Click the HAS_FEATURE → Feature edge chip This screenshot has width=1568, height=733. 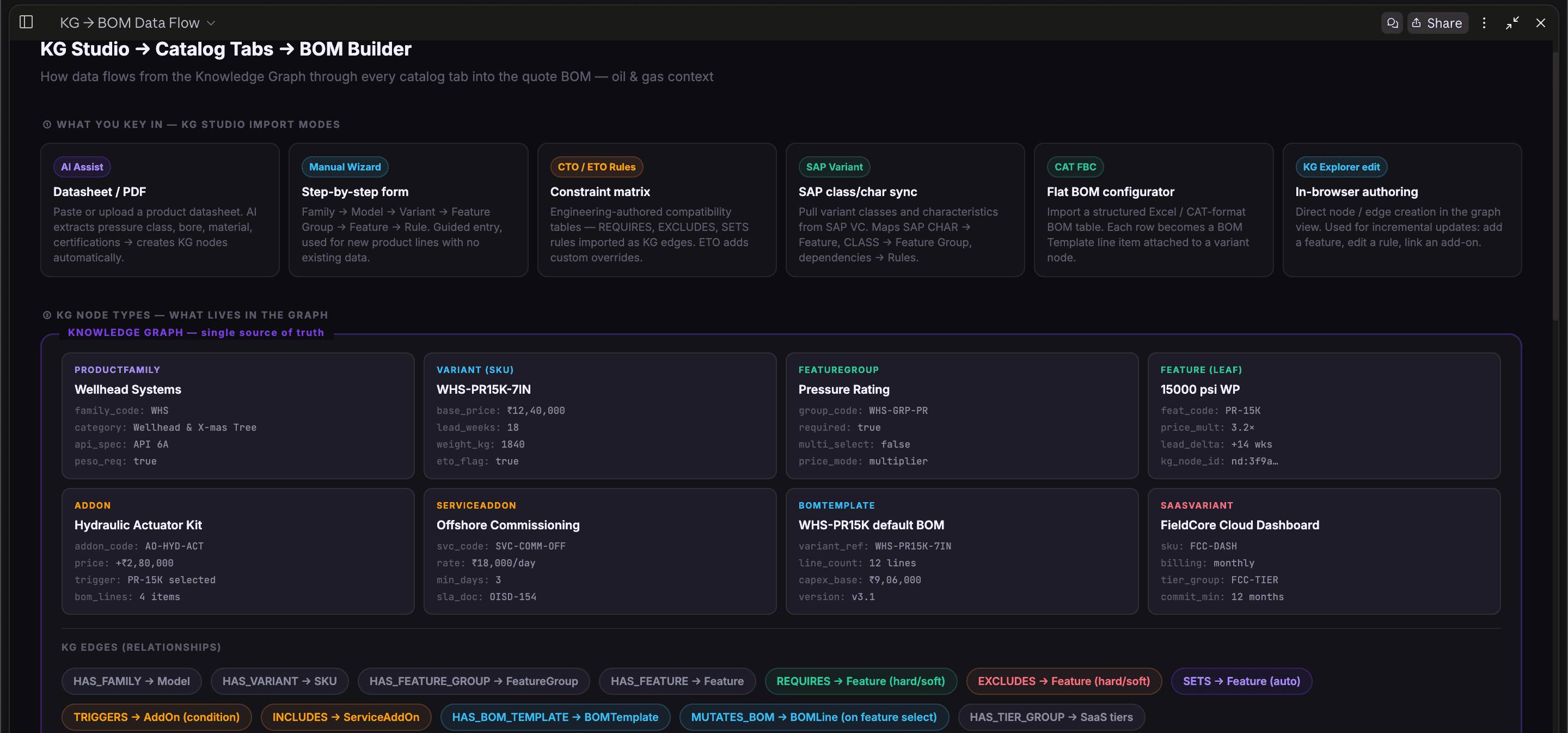click(x=677, y=681)
